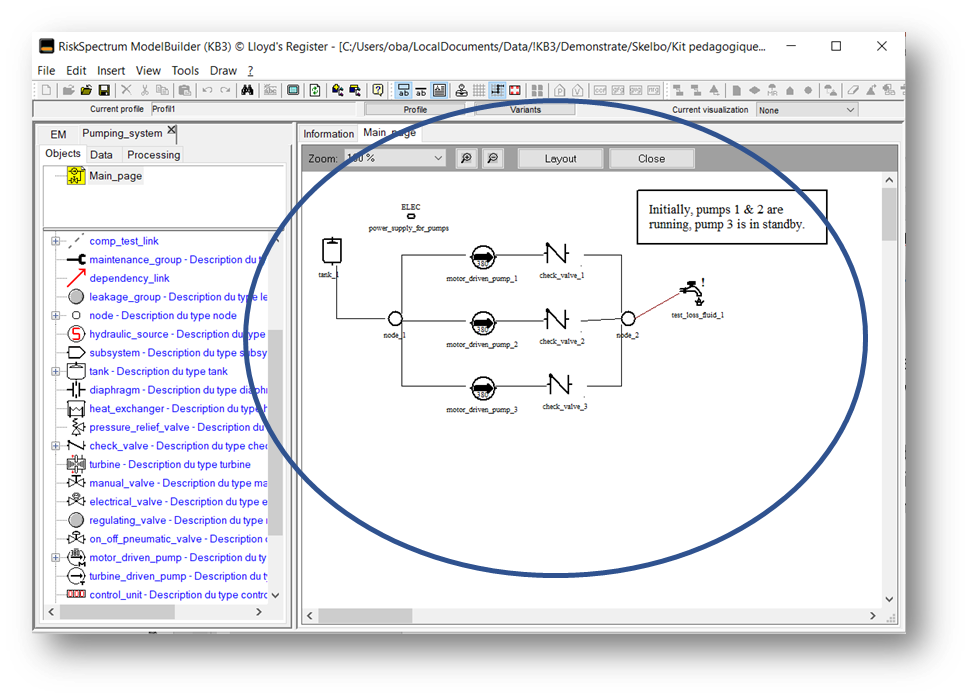Click the yellow question mark help icon

(378, 90)
